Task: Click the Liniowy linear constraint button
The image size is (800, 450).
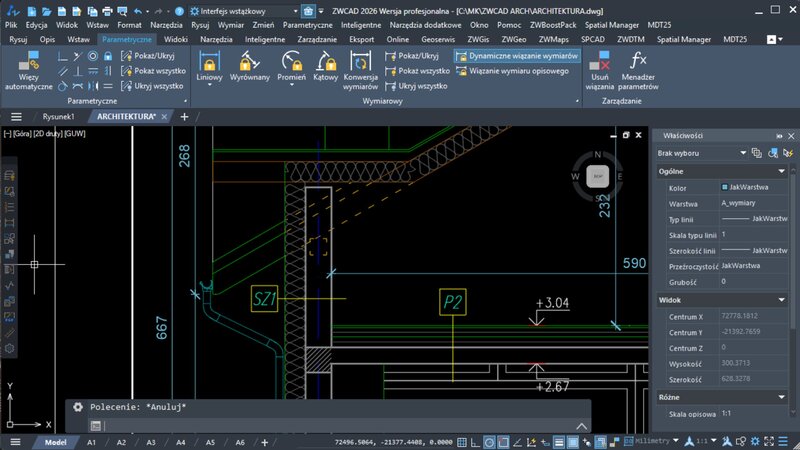Action: (209, 65)
